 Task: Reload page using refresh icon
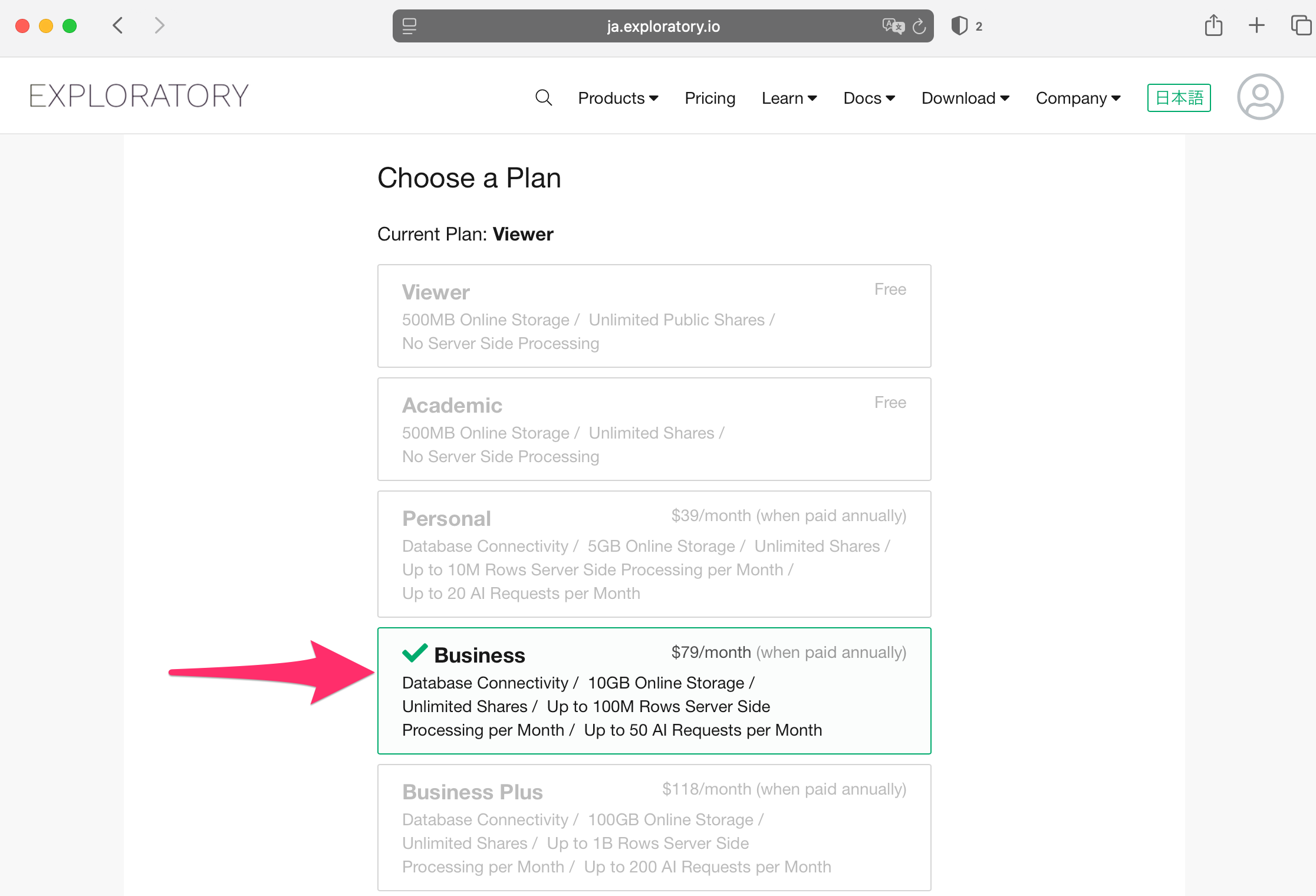tap(919, 26)
